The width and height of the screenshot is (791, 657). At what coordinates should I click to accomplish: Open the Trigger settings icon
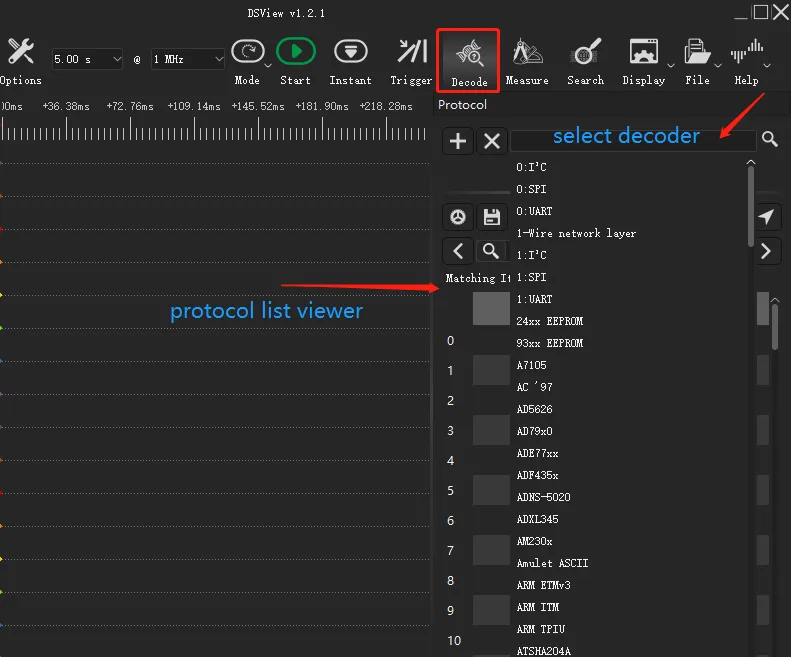(x=412, y=51)
